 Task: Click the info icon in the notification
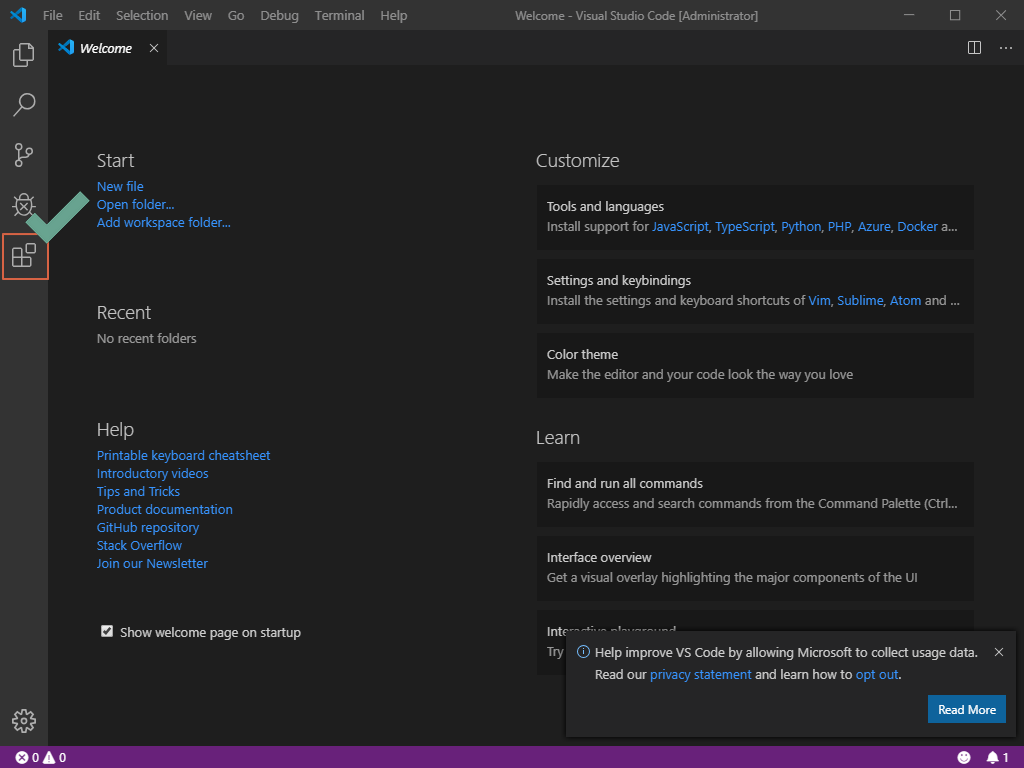tap(583, 652)
